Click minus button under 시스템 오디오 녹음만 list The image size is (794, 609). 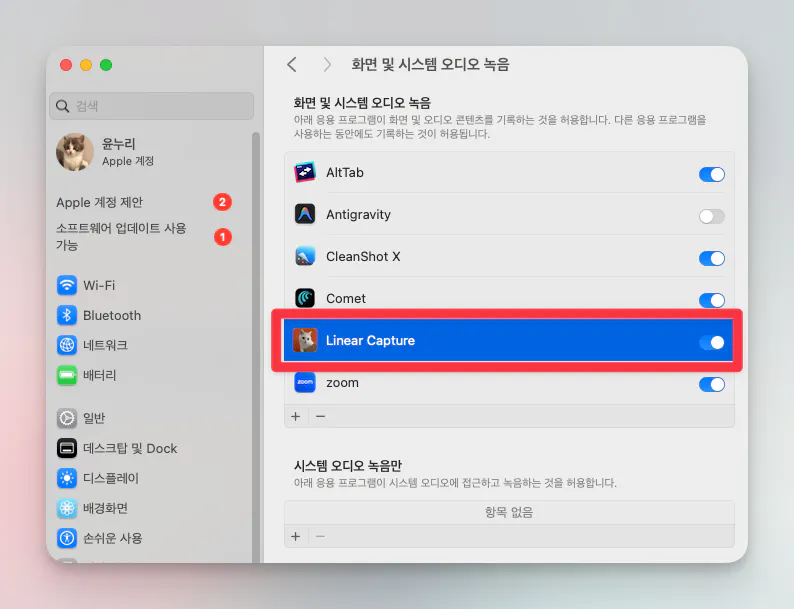321,536
